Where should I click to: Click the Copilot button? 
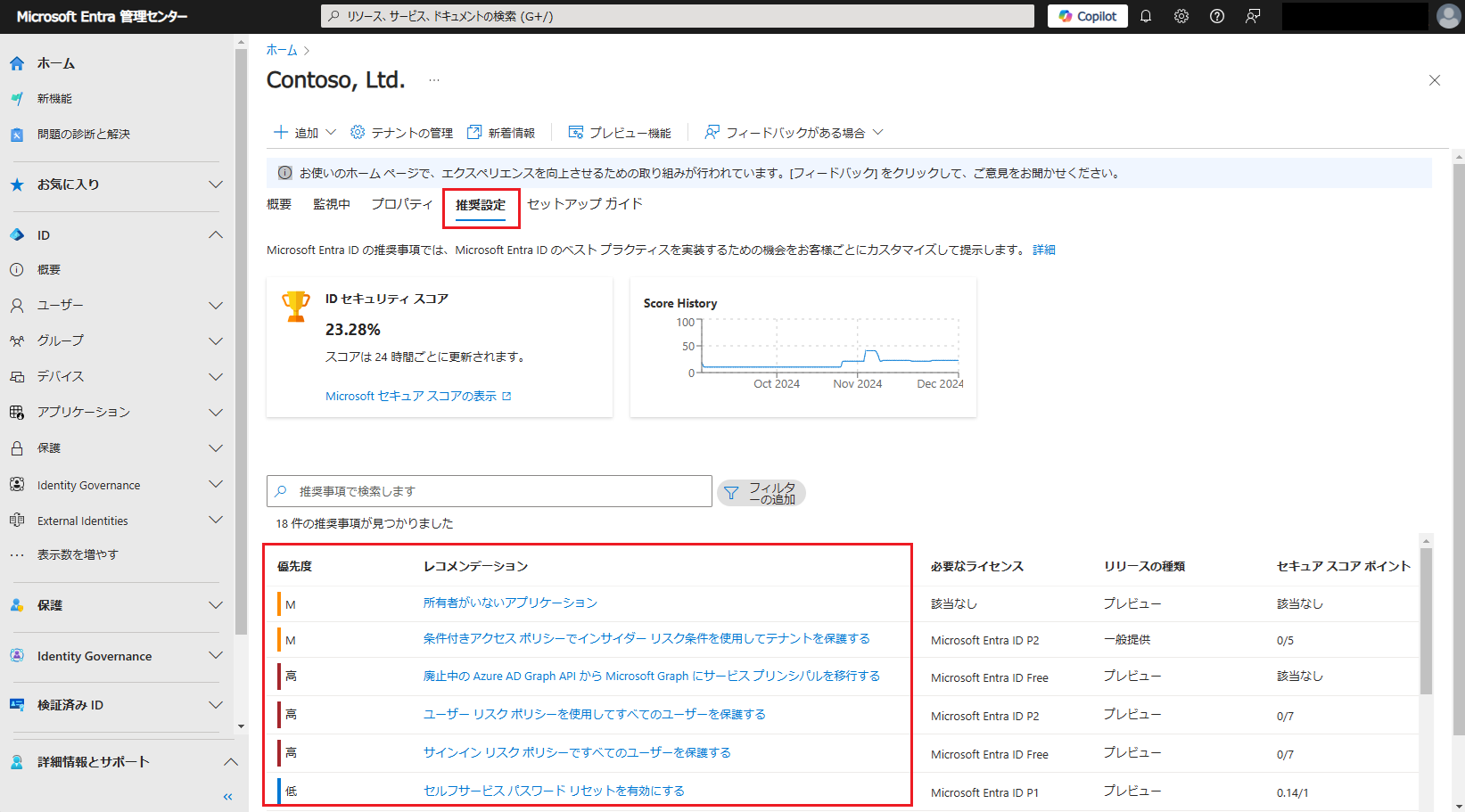[1088, 16]
